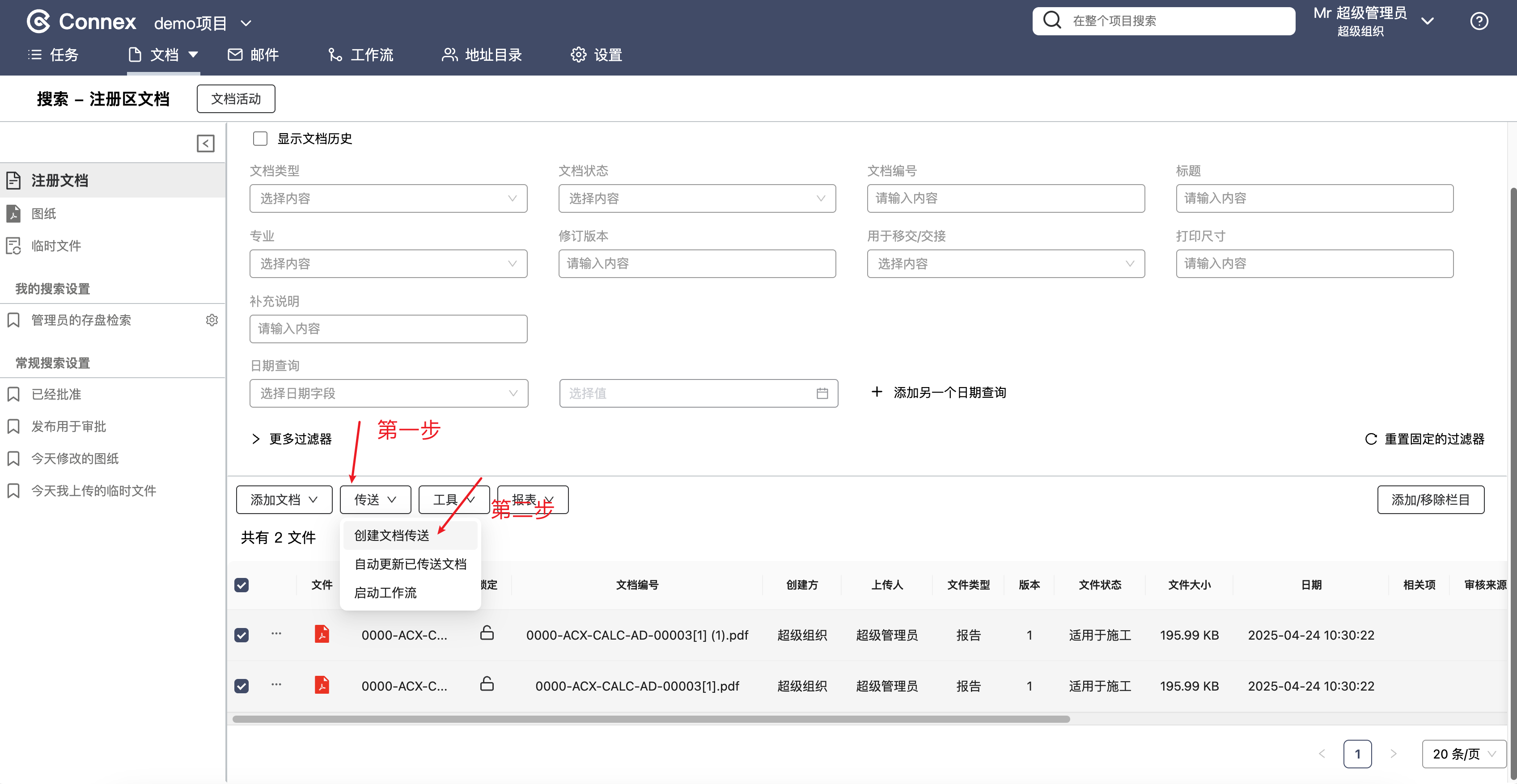This screenshot has height=784, width=1517.
Task: Enable the 显示文档历史 checkbox
Action: [x=260, y=138]
